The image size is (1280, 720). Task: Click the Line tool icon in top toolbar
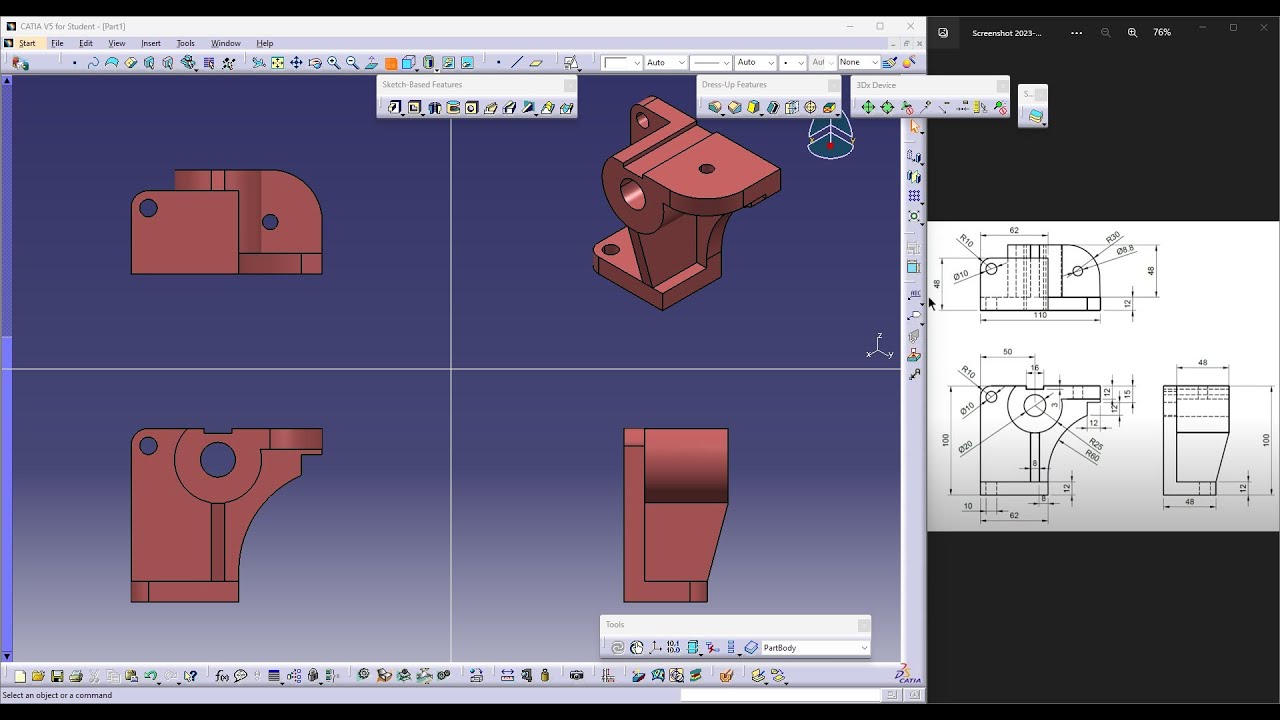[x=517, y=62]
